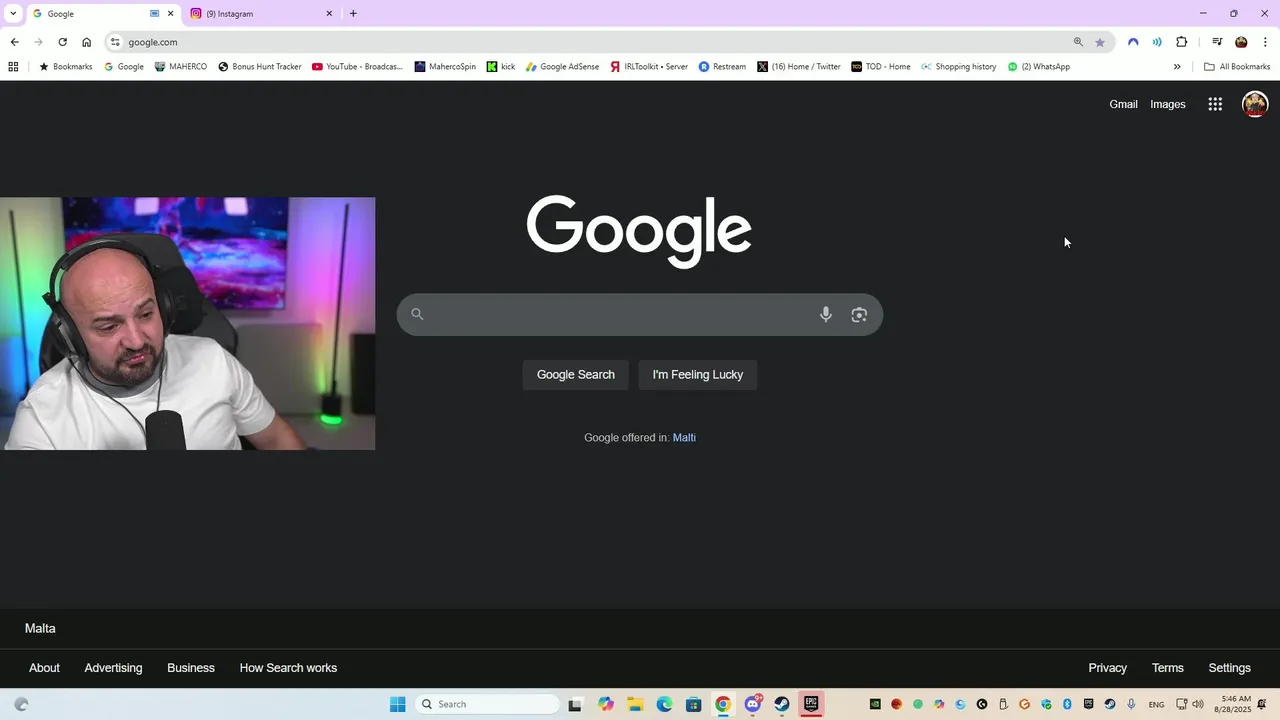
Task: Switch Google language to Malti
Action: point(684,438)
